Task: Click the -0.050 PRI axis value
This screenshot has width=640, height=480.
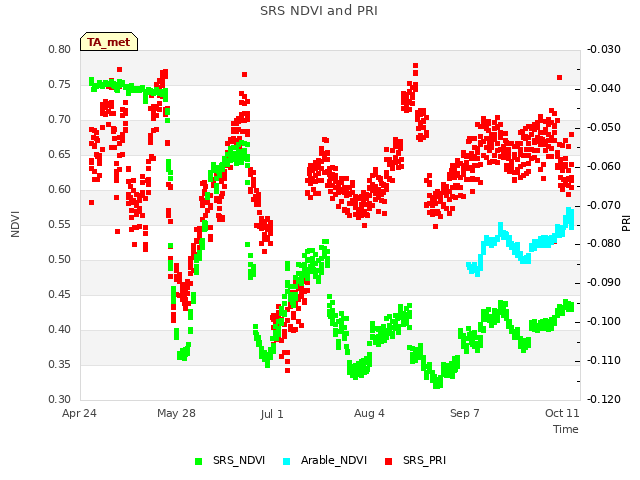Action: coord(604,127)
